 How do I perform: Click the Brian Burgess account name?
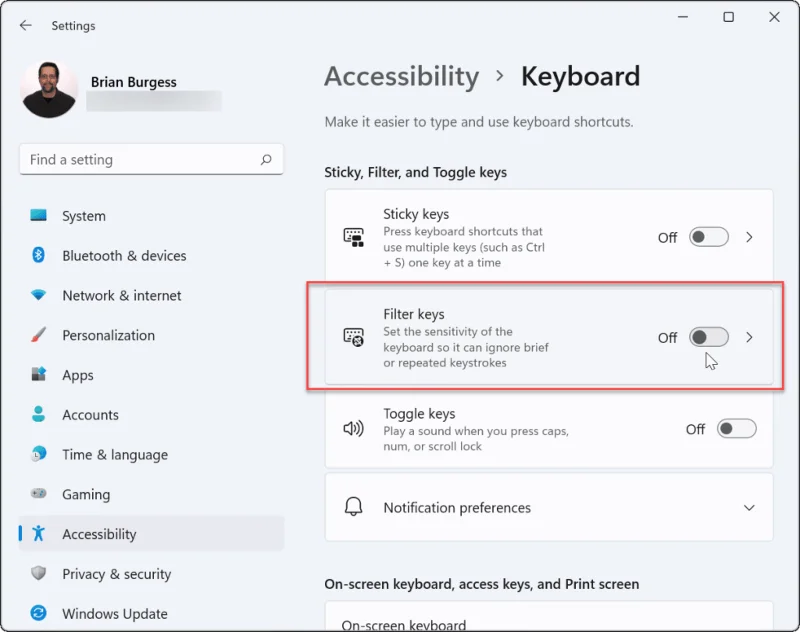pos(134,82)
